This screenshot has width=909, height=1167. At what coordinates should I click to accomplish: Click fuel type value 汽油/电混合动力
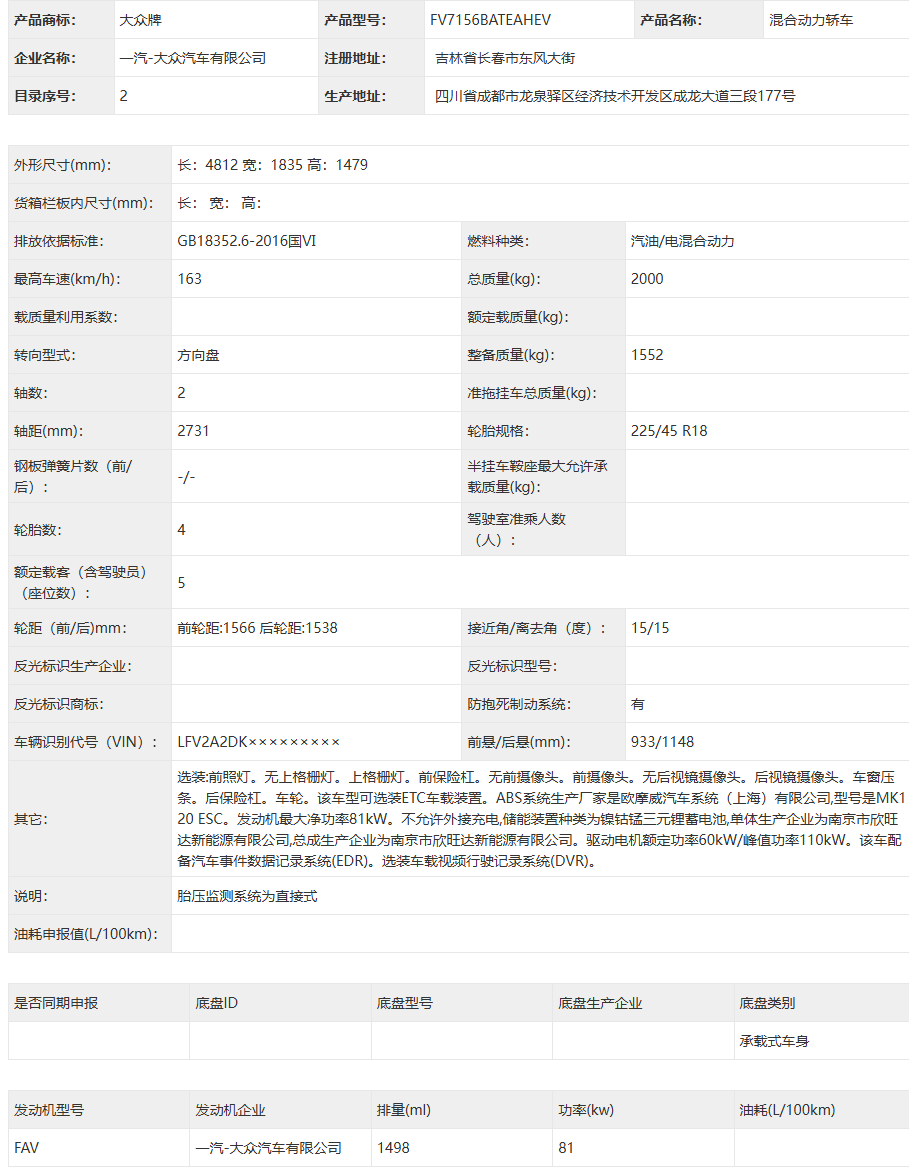(682, 241)
